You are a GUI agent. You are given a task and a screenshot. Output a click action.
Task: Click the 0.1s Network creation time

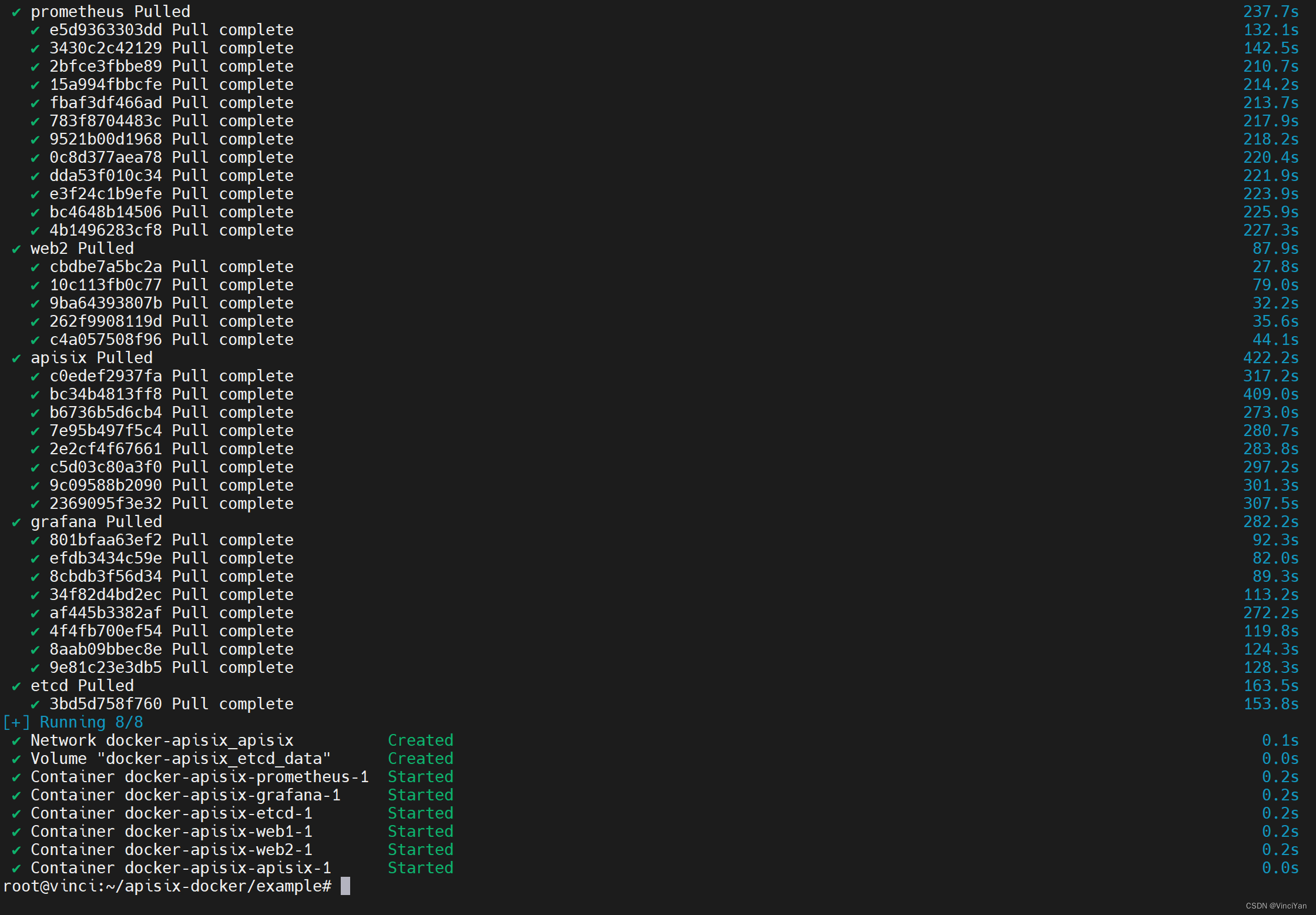[1280, 740]
